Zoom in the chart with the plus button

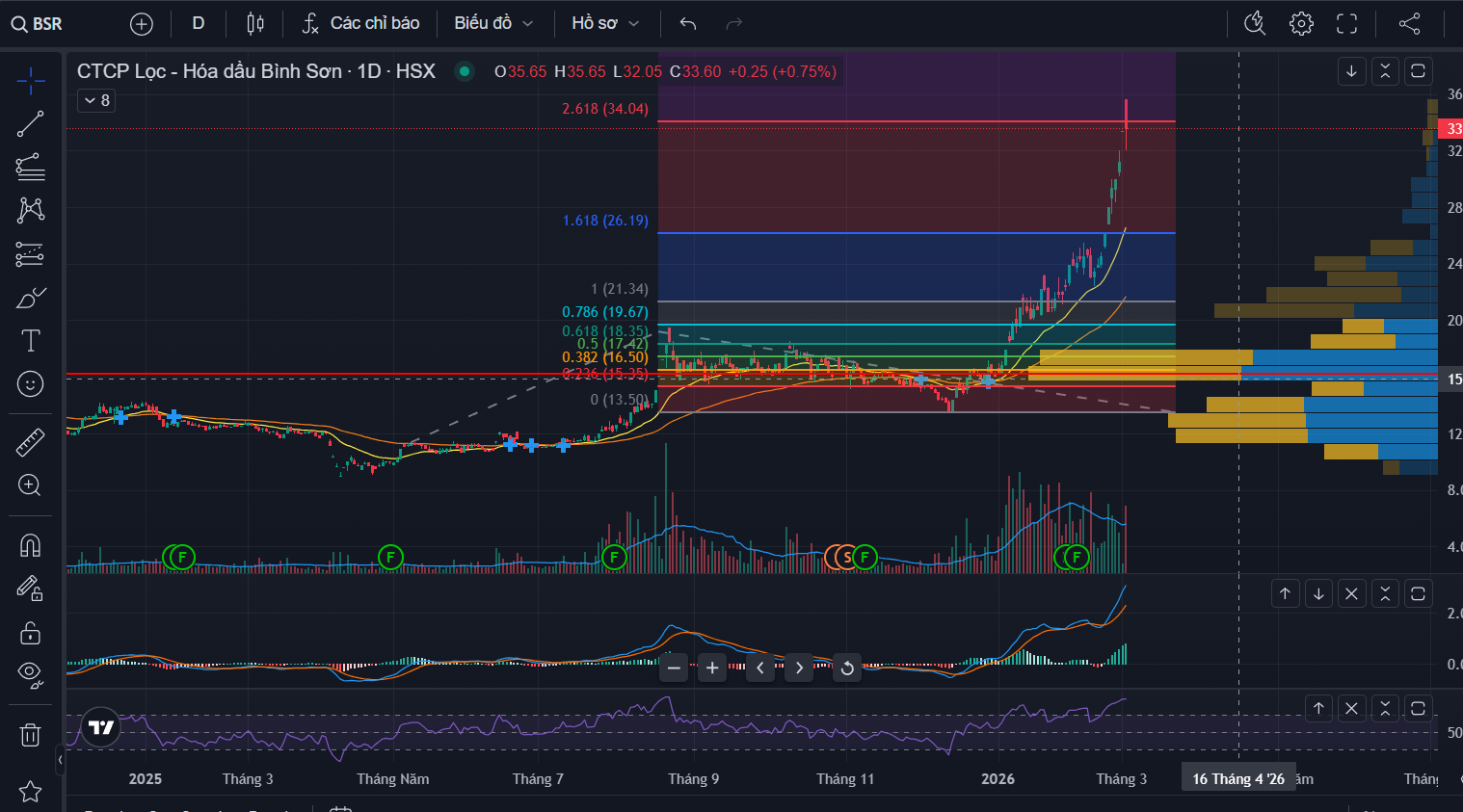(x=712, y=668)
